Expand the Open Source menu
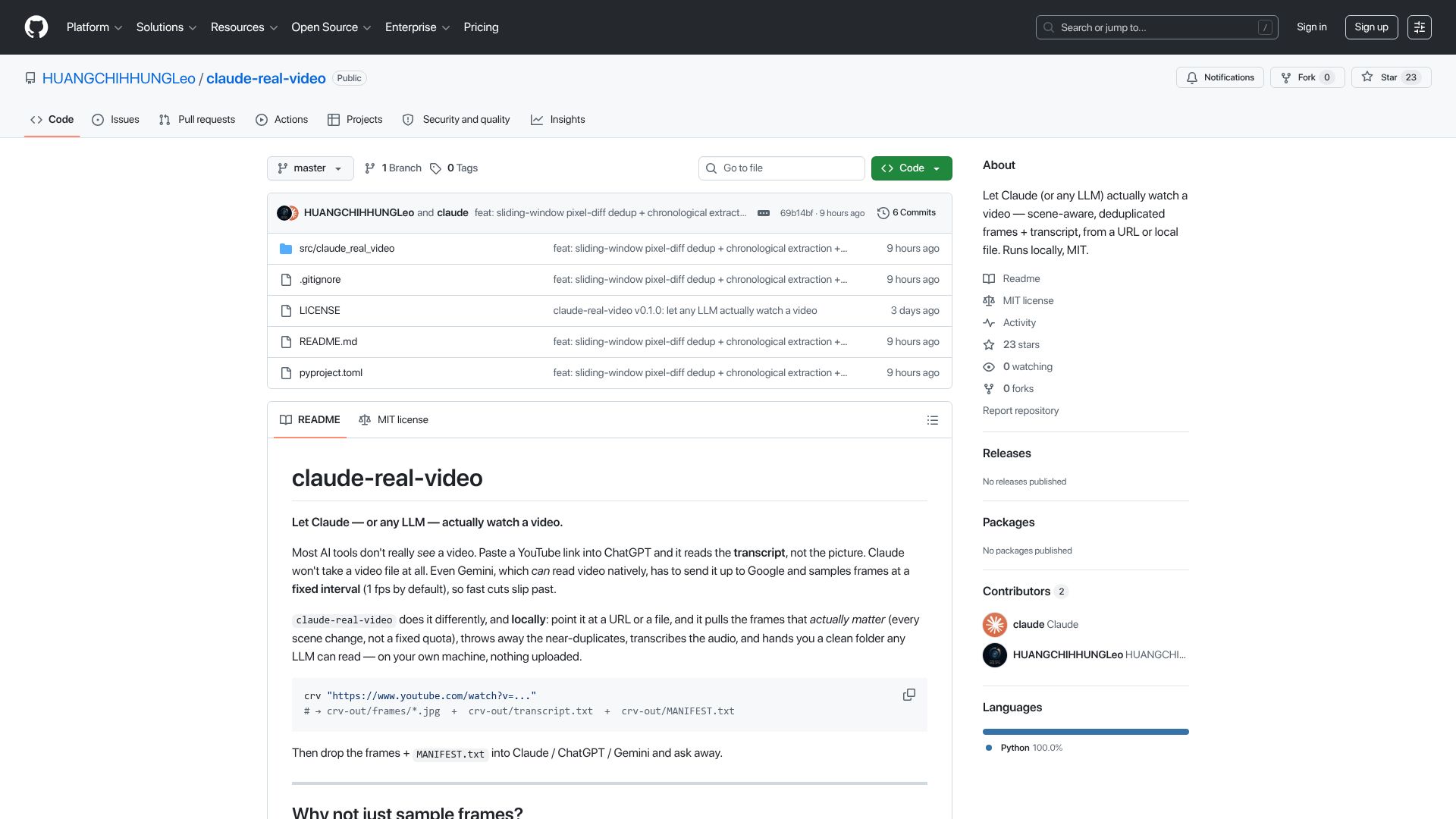This screenshot has height=819, width=1456. (x=331, y=27)
